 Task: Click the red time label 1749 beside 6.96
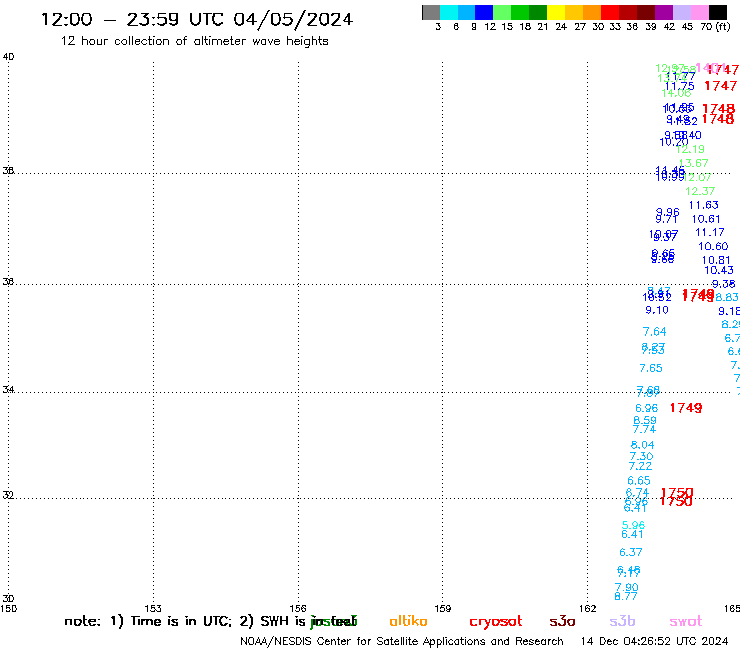tap(686, 408)
